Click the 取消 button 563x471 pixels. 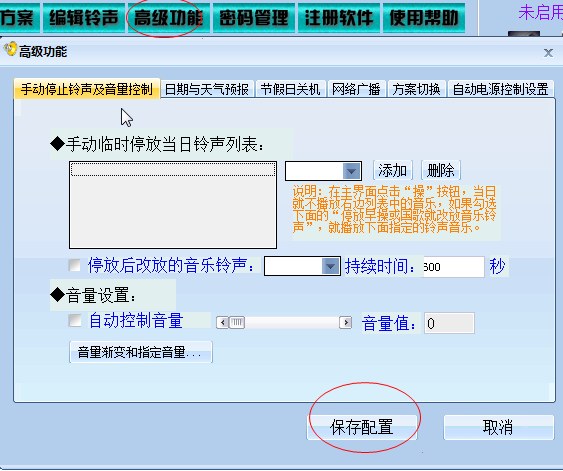coord(499,427)
